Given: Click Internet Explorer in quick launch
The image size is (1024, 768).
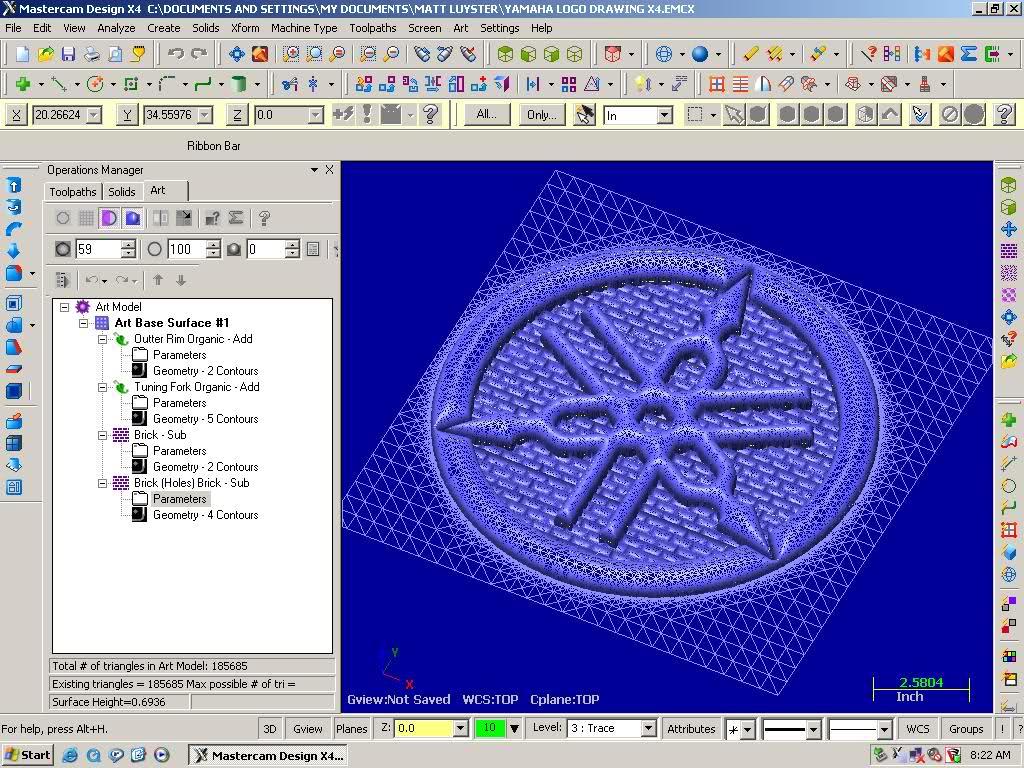Looking at the screenshot, I should 70,756.
